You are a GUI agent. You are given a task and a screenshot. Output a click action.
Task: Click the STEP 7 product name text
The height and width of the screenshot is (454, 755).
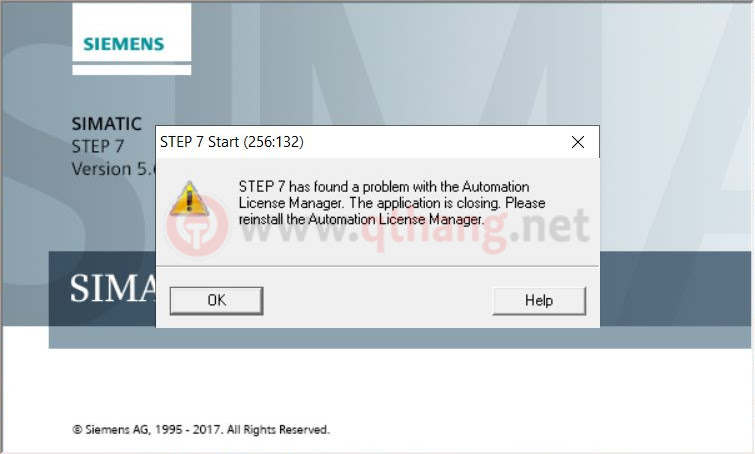click(x=98, y=146)
